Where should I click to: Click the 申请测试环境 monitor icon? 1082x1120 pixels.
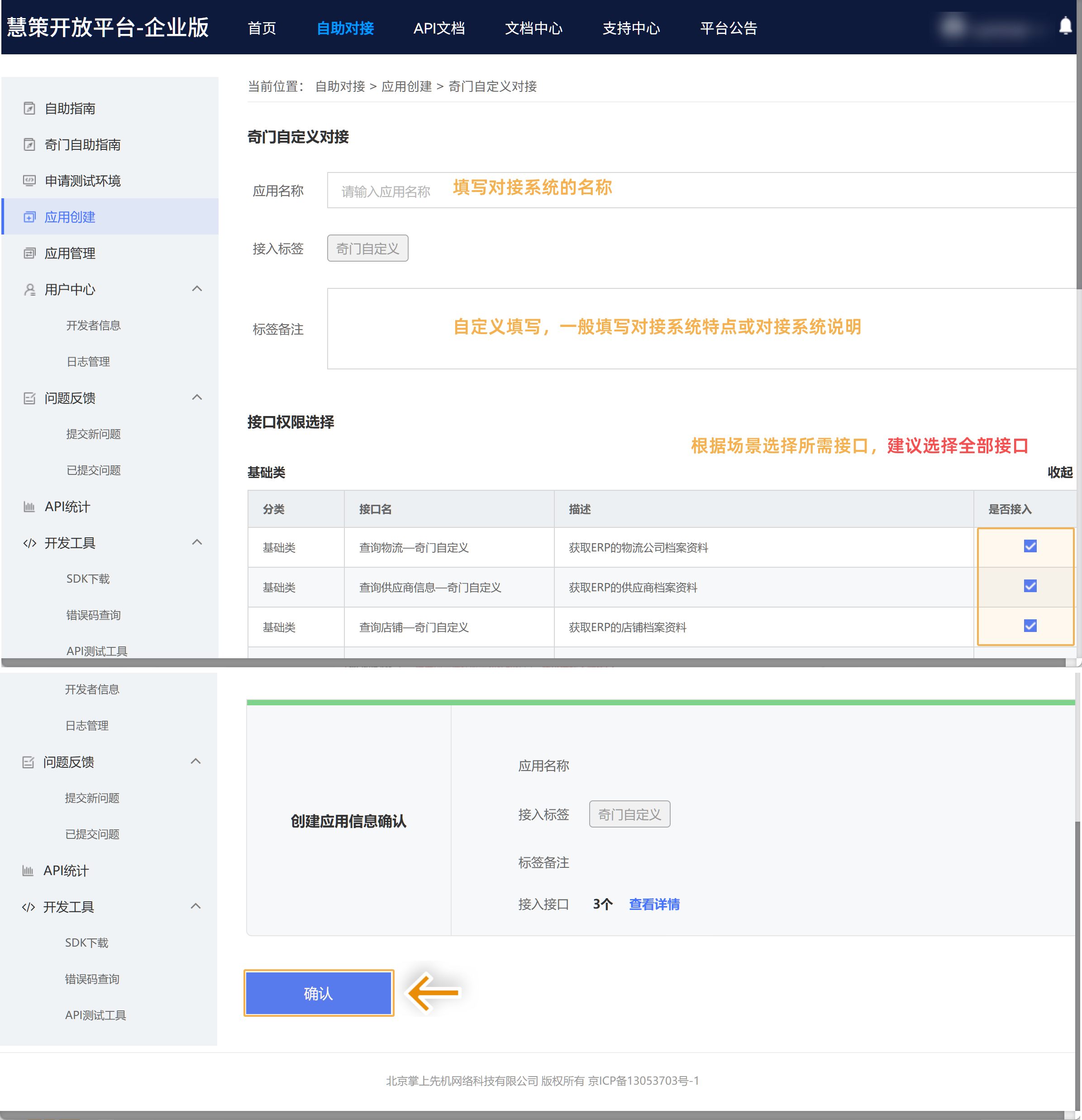(30, 181)
